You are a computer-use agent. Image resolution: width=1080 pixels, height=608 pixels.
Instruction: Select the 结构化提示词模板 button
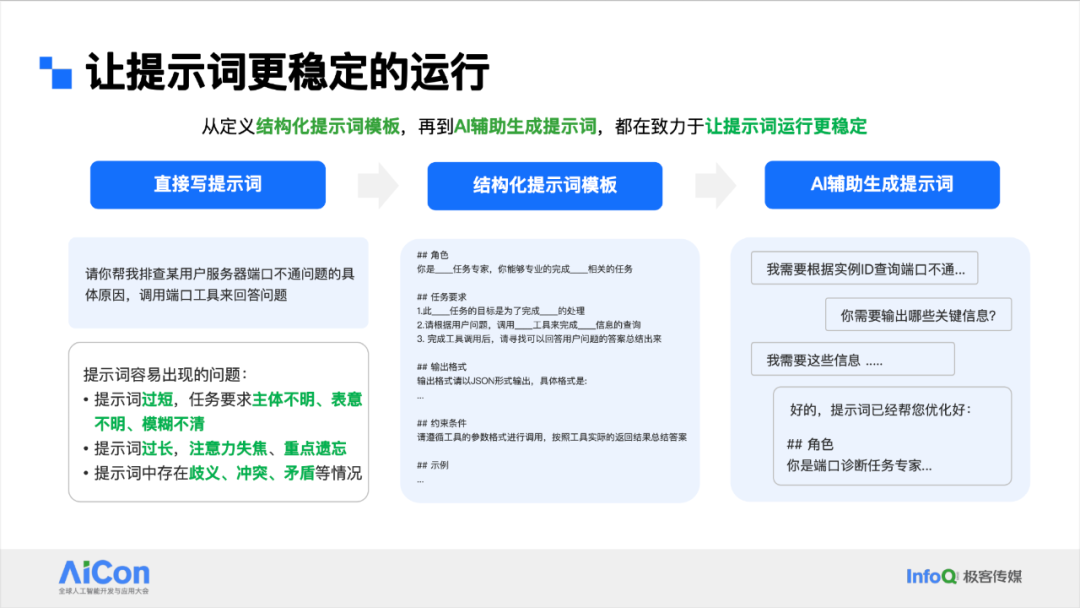545,185
